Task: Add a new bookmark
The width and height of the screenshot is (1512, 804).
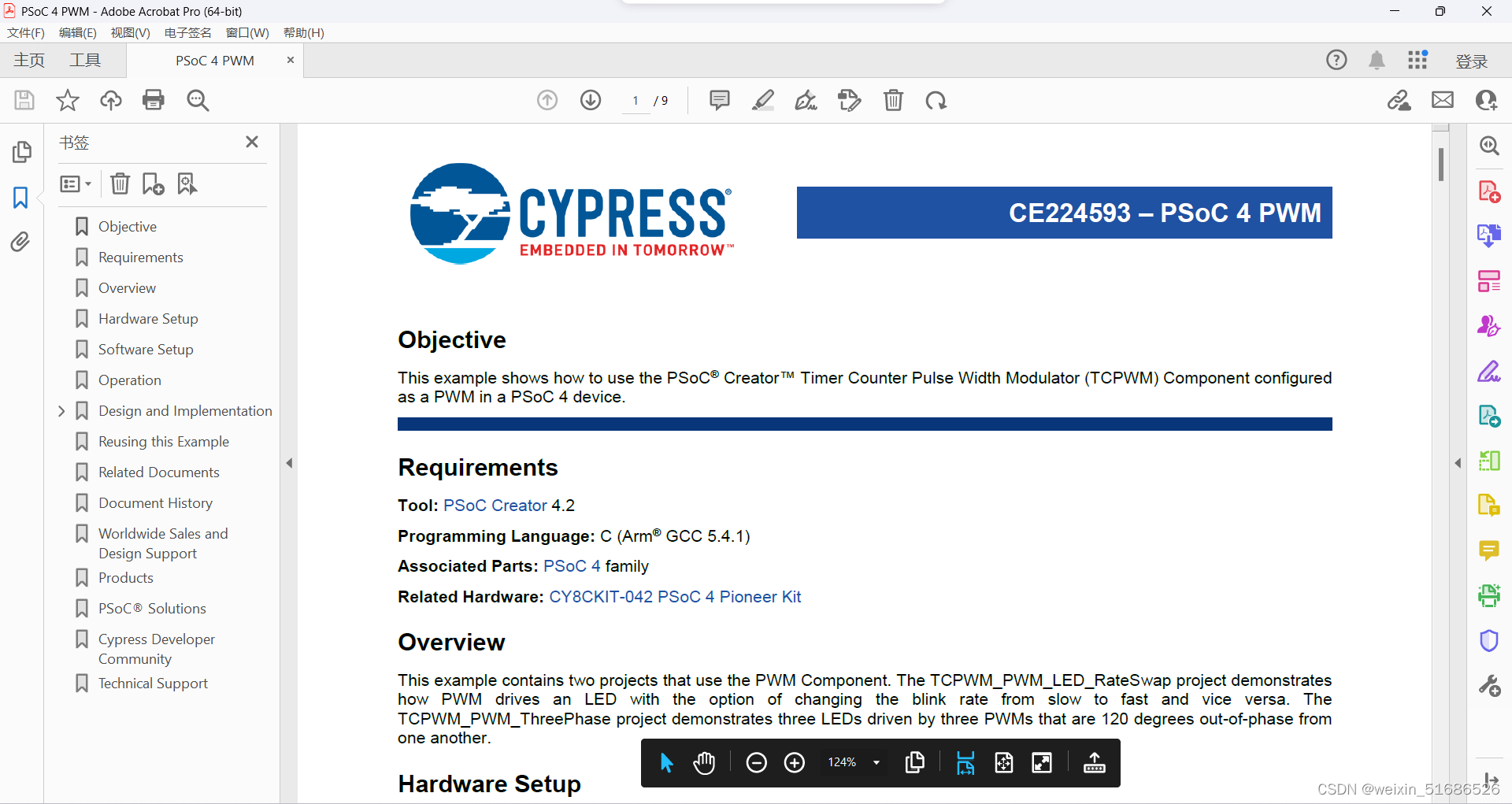Action: [x=153, y=183]
